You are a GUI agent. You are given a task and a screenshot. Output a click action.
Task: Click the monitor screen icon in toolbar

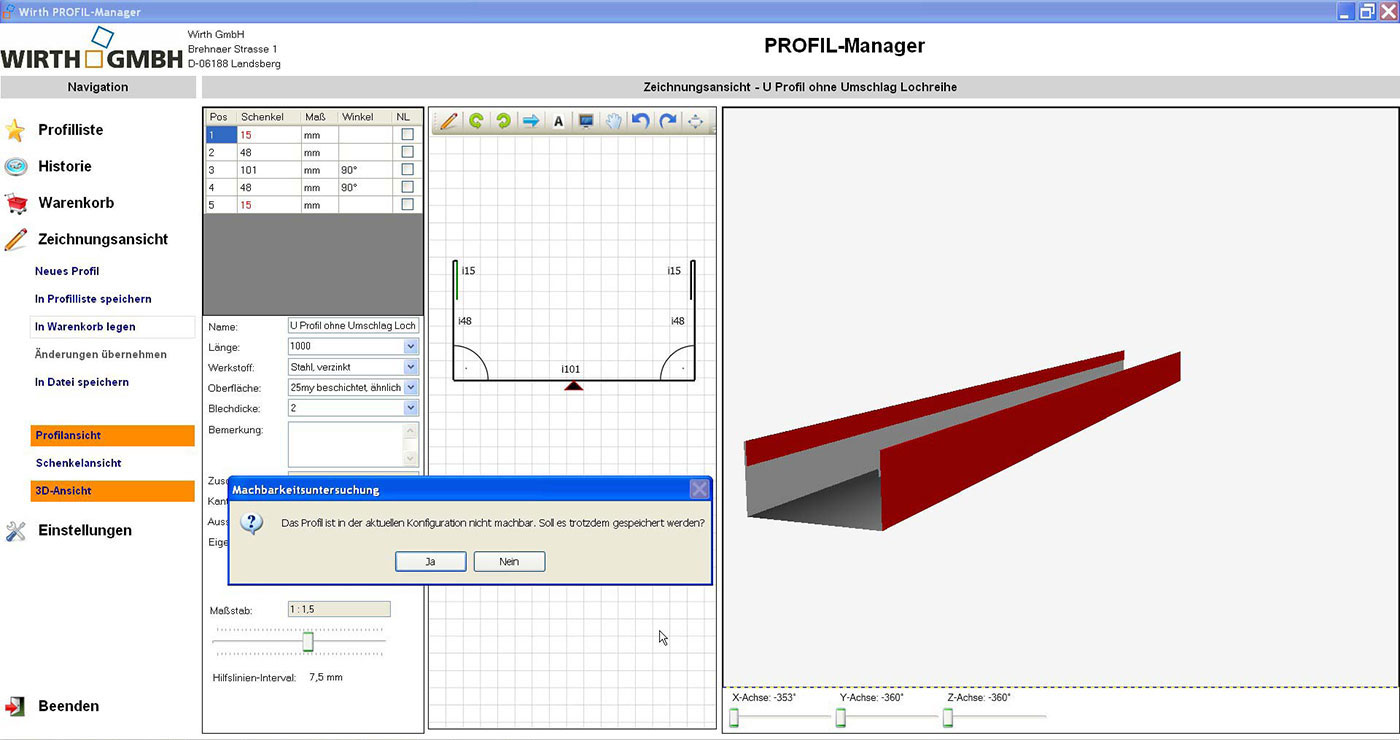pyautogui.click(x=586, y=121)
